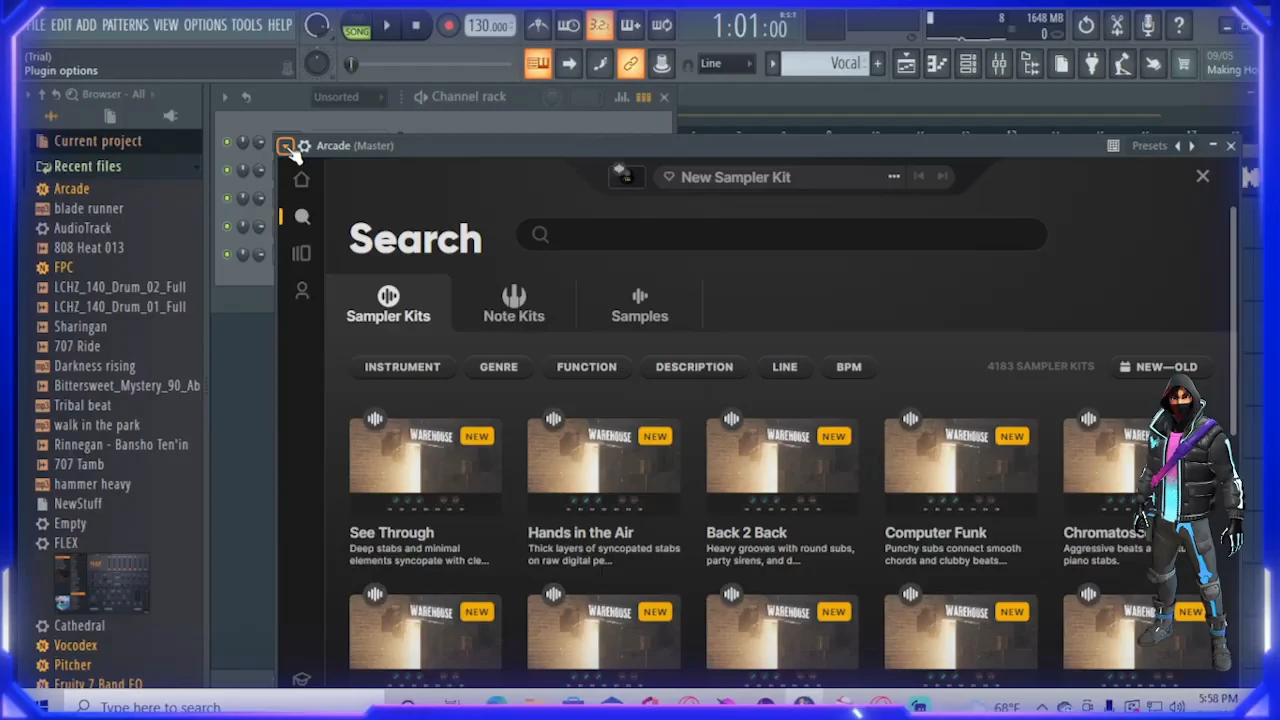Click the Computer Funk kit title

click(x=936, y=533)
